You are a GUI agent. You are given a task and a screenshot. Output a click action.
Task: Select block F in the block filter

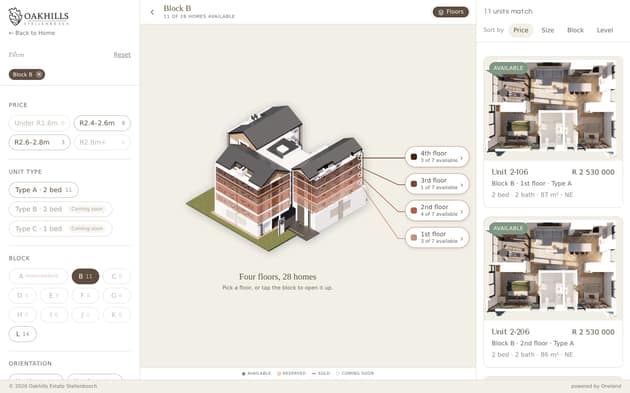pos(85,295)
